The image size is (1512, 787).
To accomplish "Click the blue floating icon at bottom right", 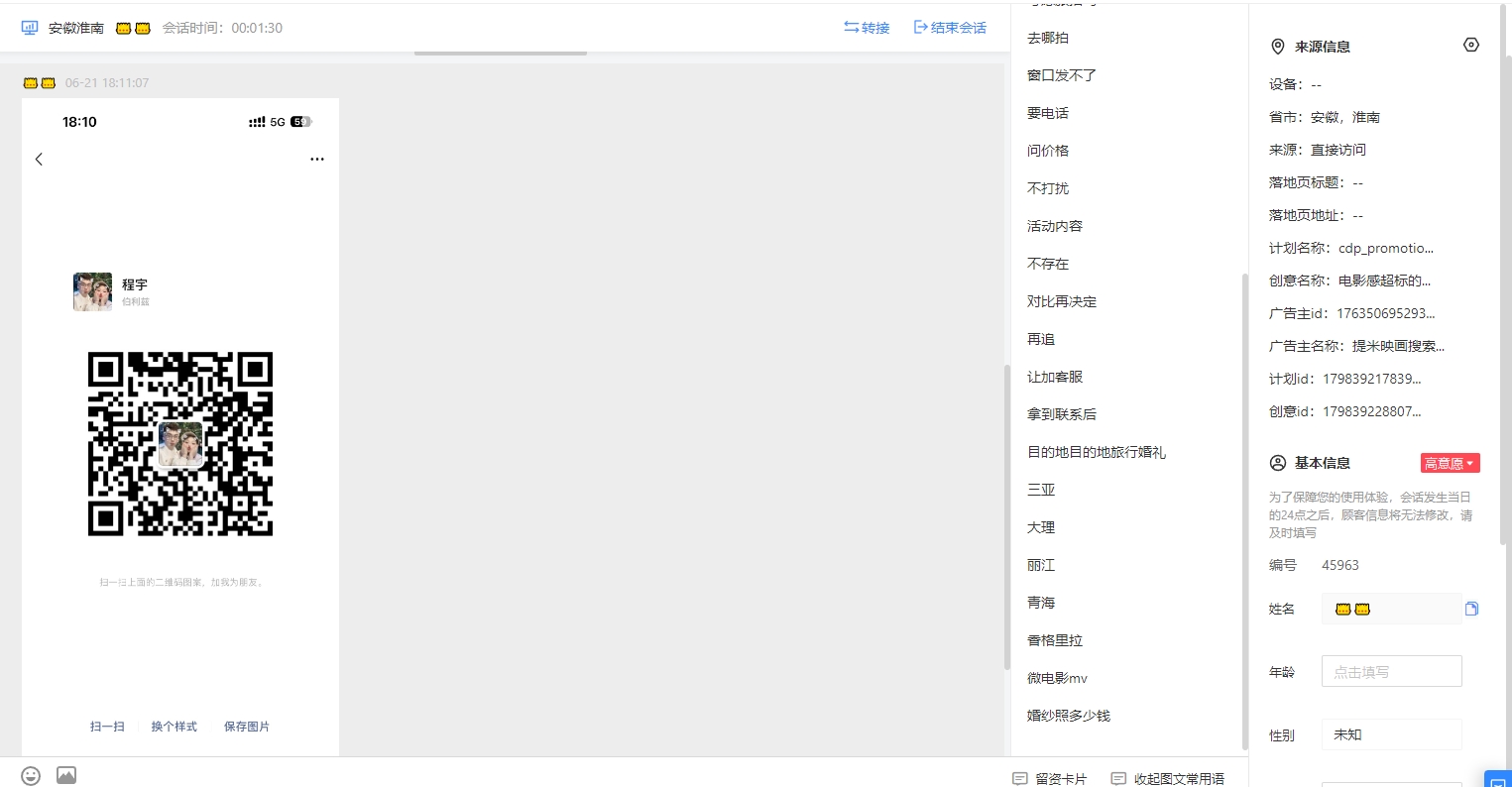I will tap(1498, 779).
